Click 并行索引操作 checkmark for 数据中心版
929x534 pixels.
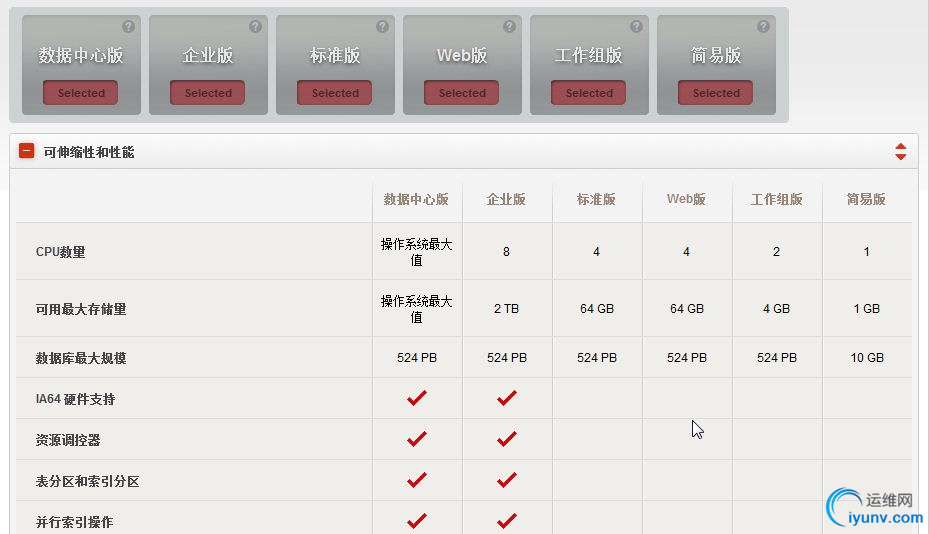pyautogui.click(x=417, y=520)
